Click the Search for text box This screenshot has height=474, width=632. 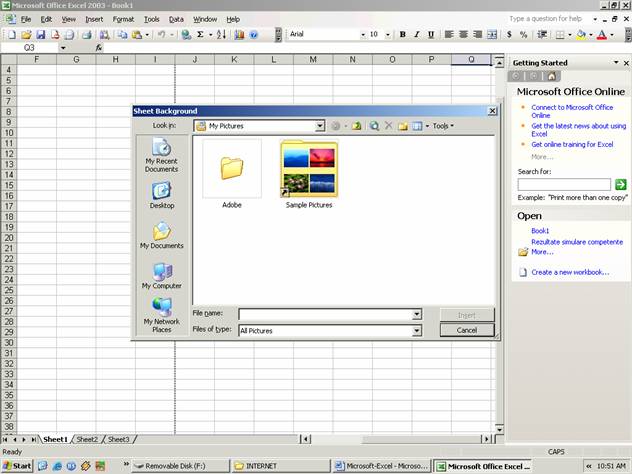[564, 185]
